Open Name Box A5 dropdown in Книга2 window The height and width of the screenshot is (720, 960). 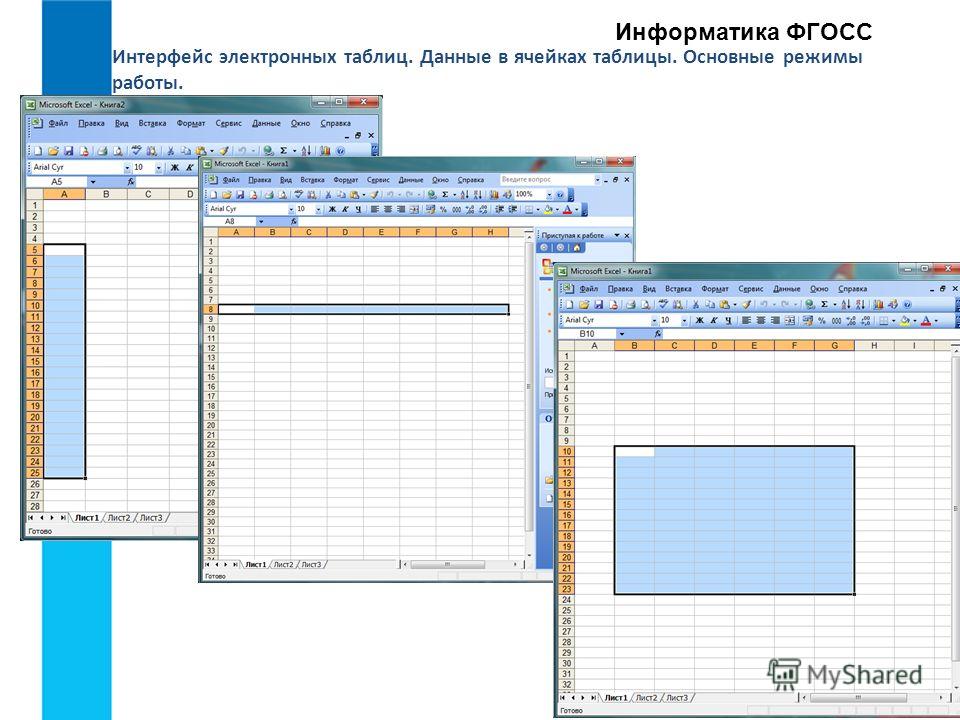93,182
